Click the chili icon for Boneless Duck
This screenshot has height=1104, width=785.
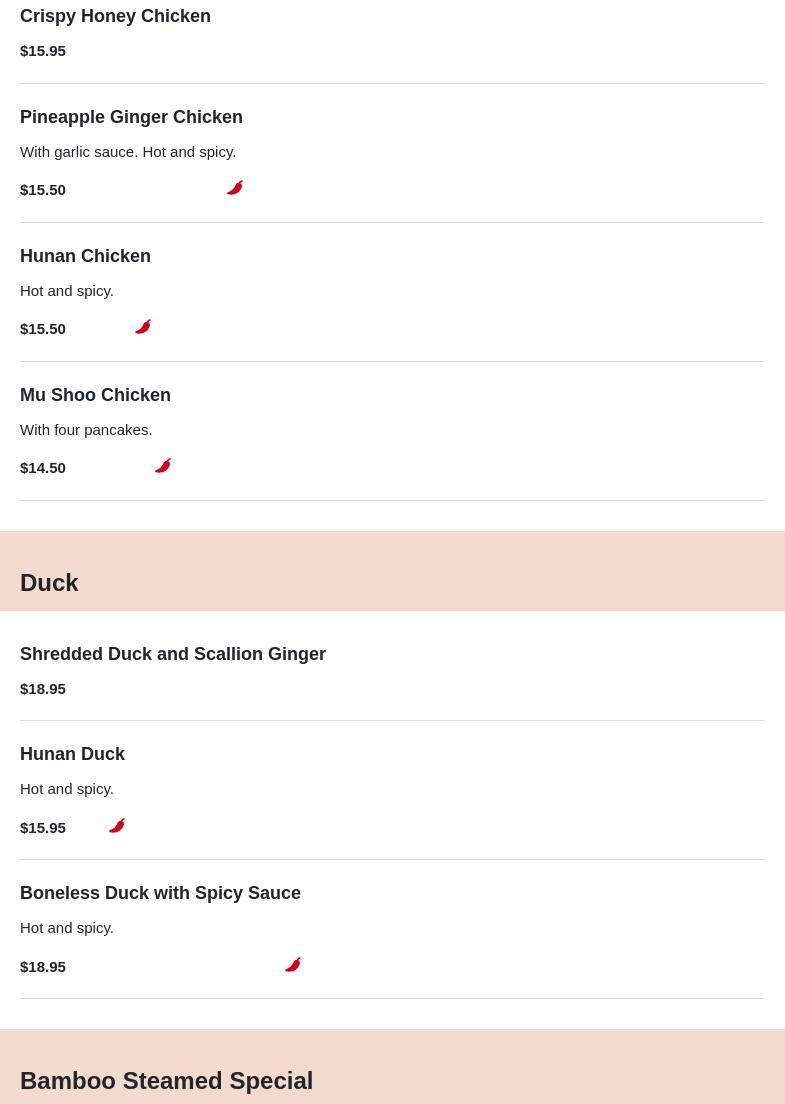click(293, 965)
